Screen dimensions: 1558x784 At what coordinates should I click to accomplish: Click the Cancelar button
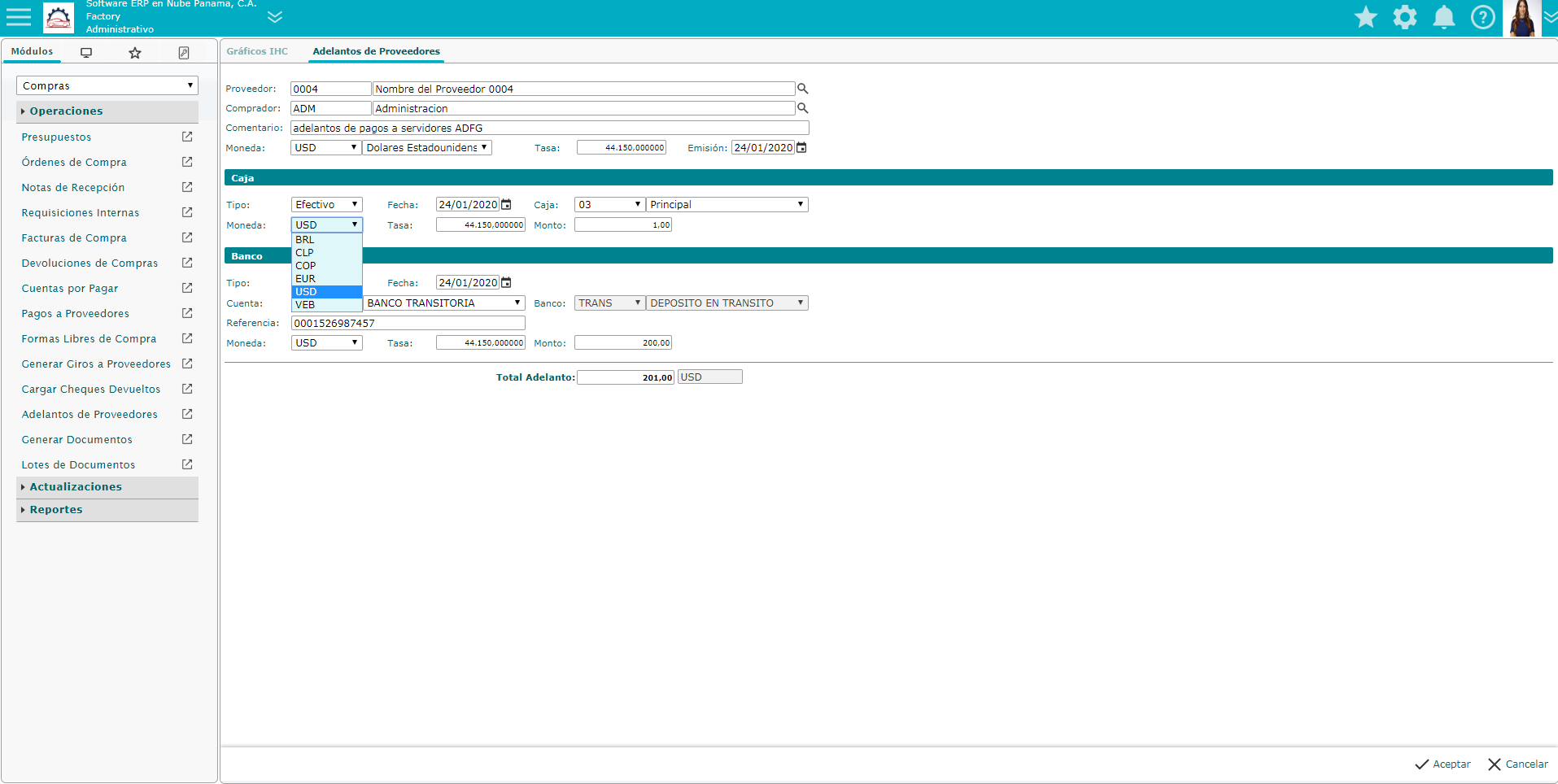1517,764
